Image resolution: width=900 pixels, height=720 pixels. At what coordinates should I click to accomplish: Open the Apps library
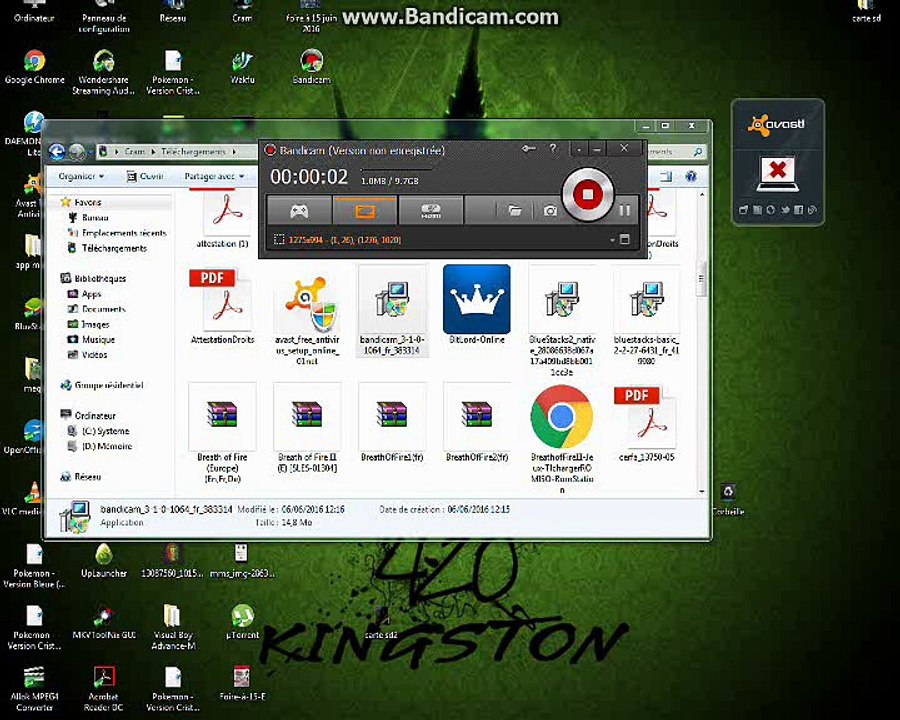click(x=91, y=294)
